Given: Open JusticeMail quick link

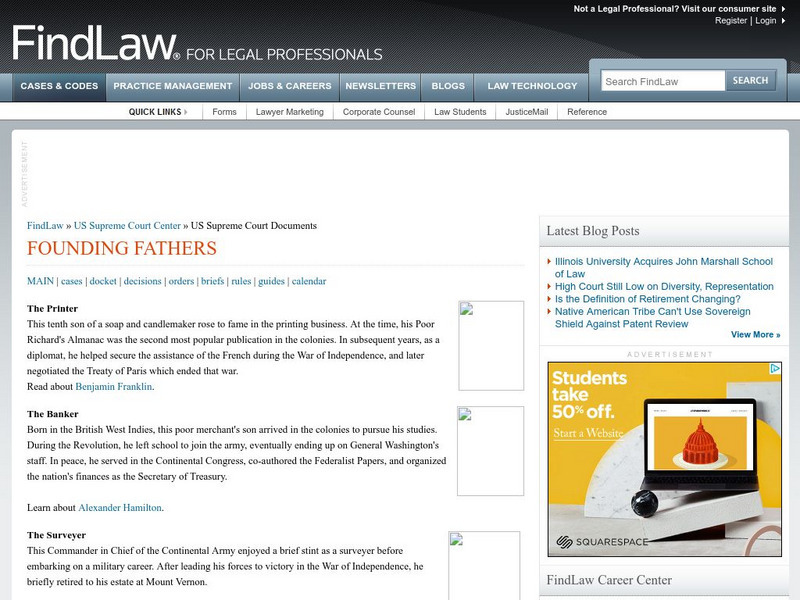Looking at the screenshot, I should pyautogui.click(x=527, y=112).
